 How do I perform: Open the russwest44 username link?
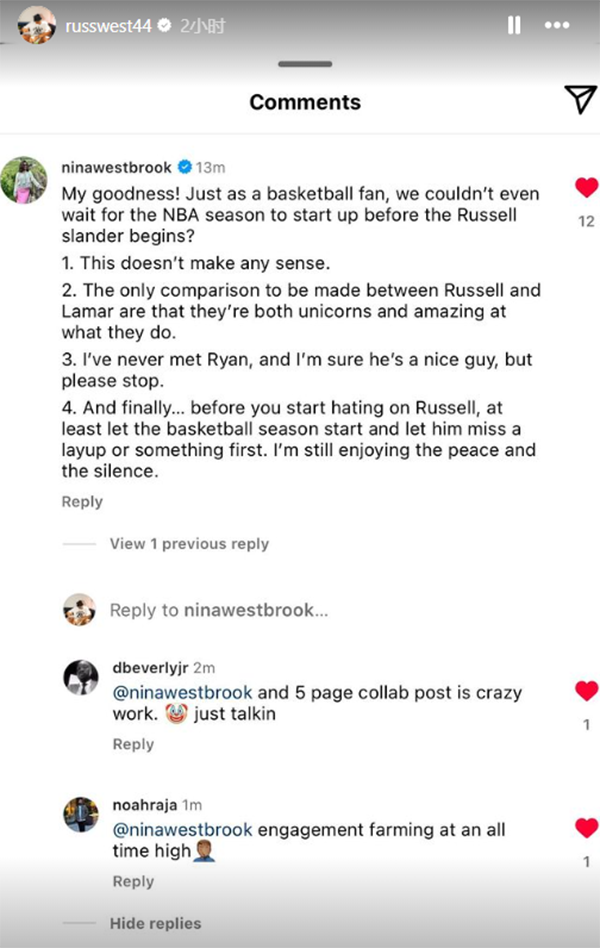coord(108,25)
